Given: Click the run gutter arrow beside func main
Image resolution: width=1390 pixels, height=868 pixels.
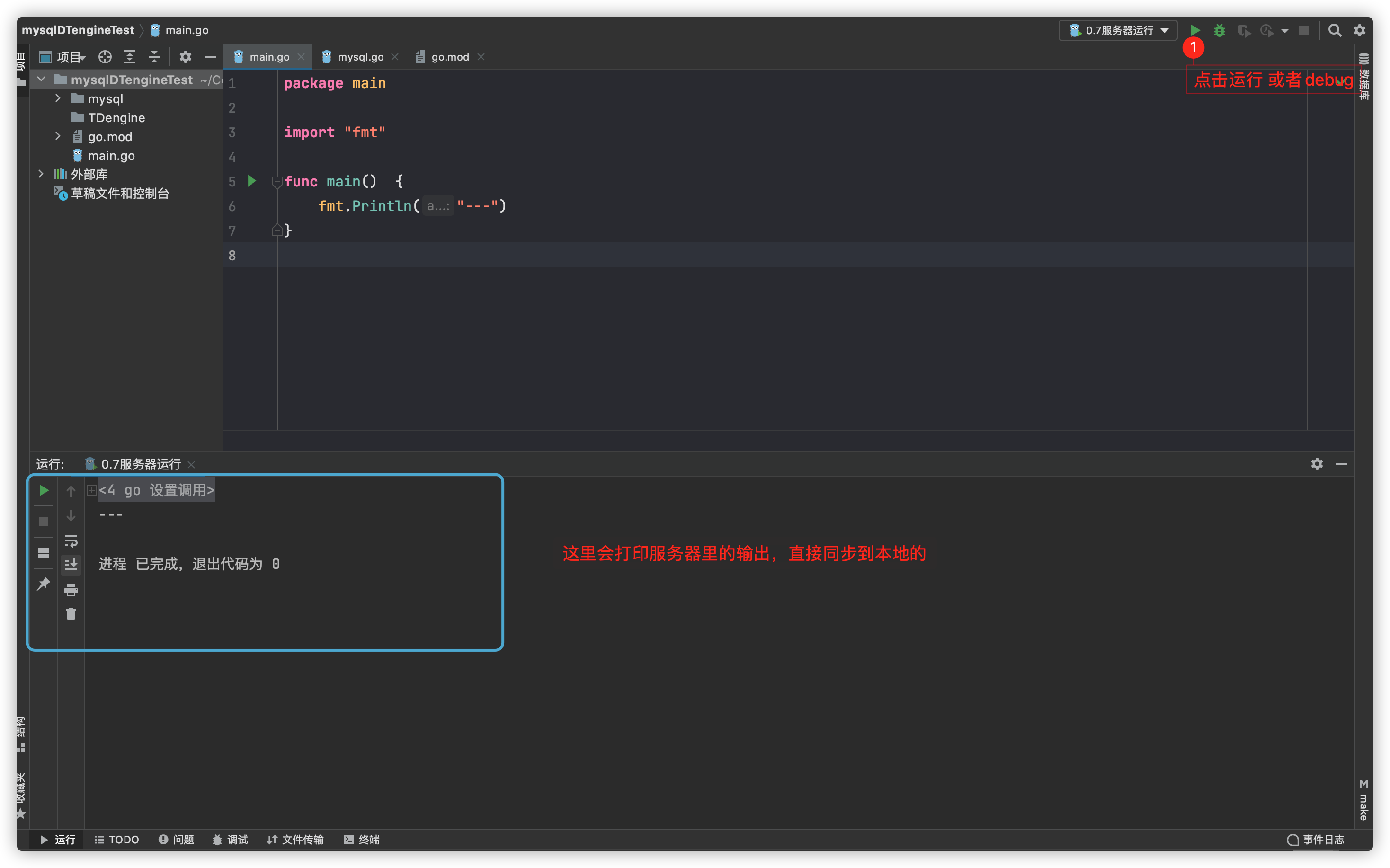Looking at the screenshot, I should pos(251,181).
